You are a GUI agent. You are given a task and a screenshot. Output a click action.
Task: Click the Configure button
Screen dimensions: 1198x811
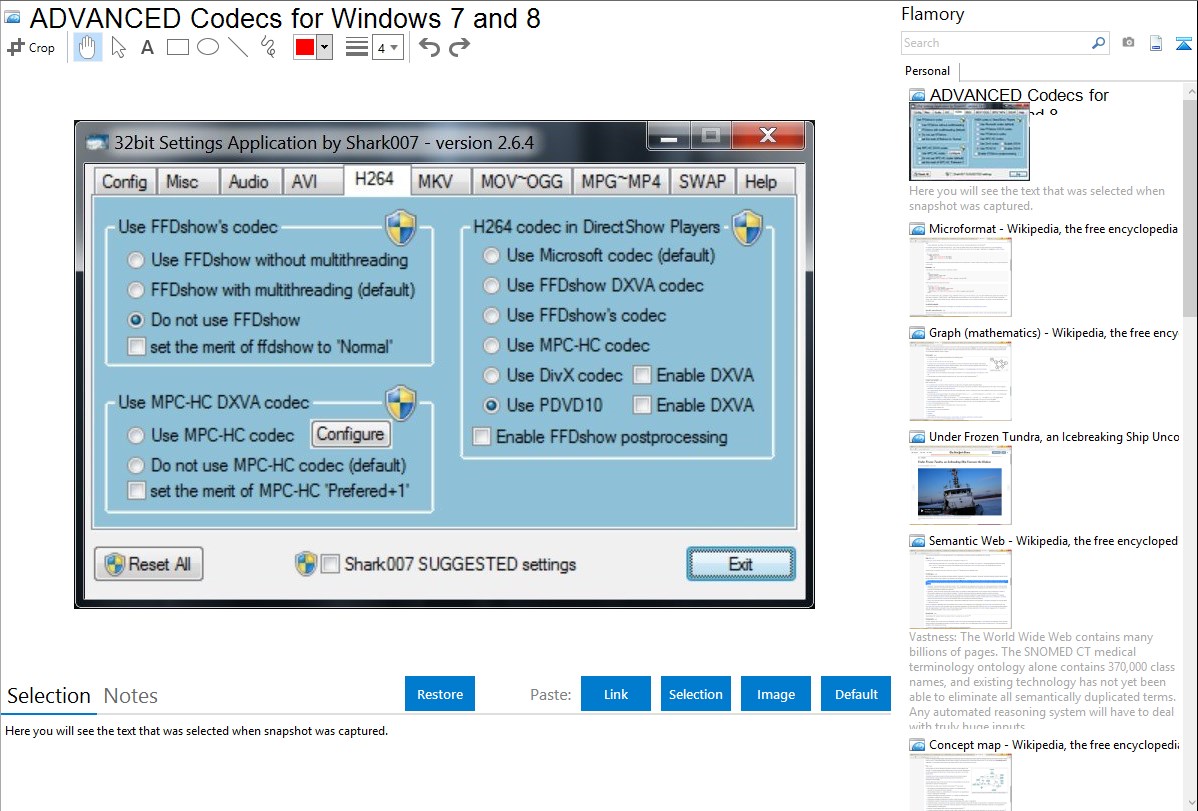[351, 434]
